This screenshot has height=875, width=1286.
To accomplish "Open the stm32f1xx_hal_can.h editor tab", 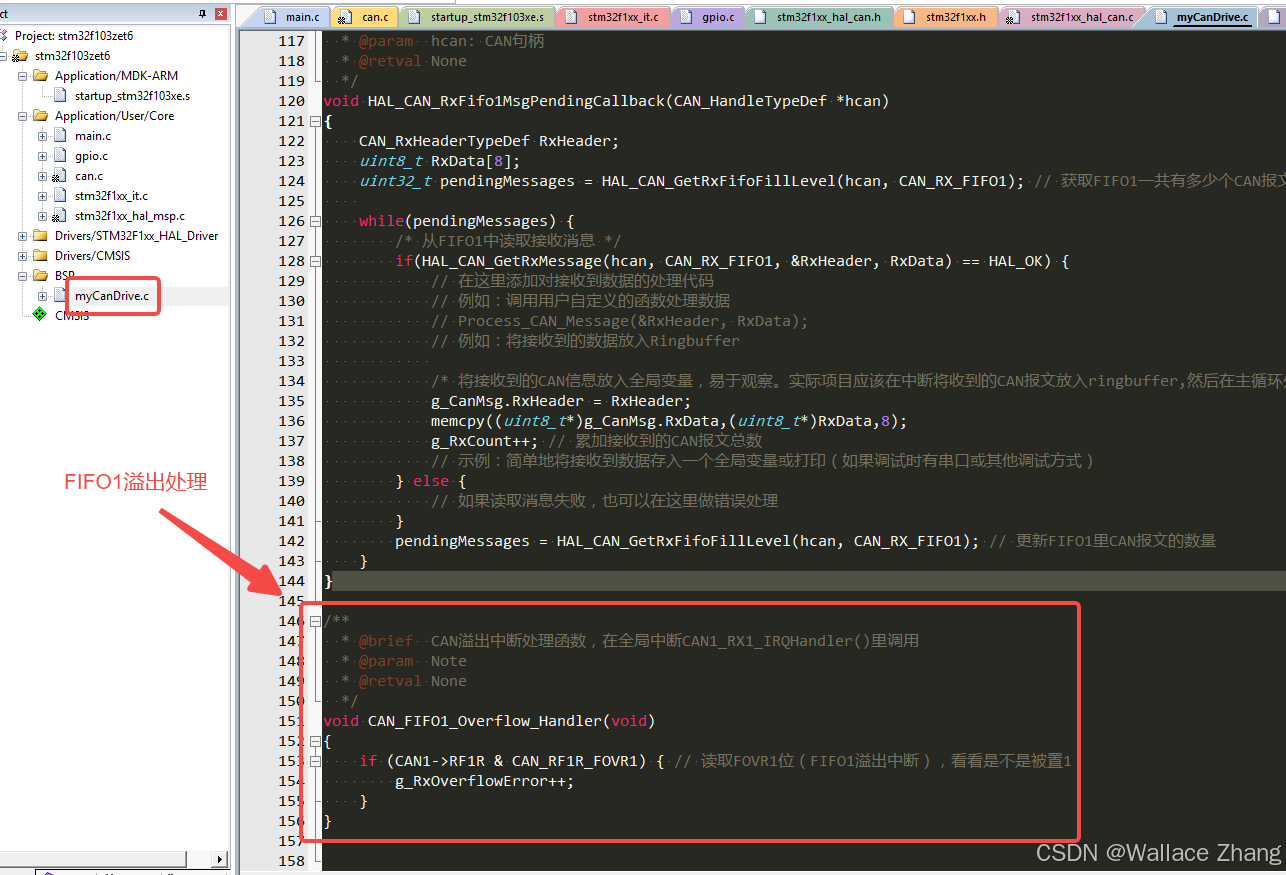I will 819,17.
